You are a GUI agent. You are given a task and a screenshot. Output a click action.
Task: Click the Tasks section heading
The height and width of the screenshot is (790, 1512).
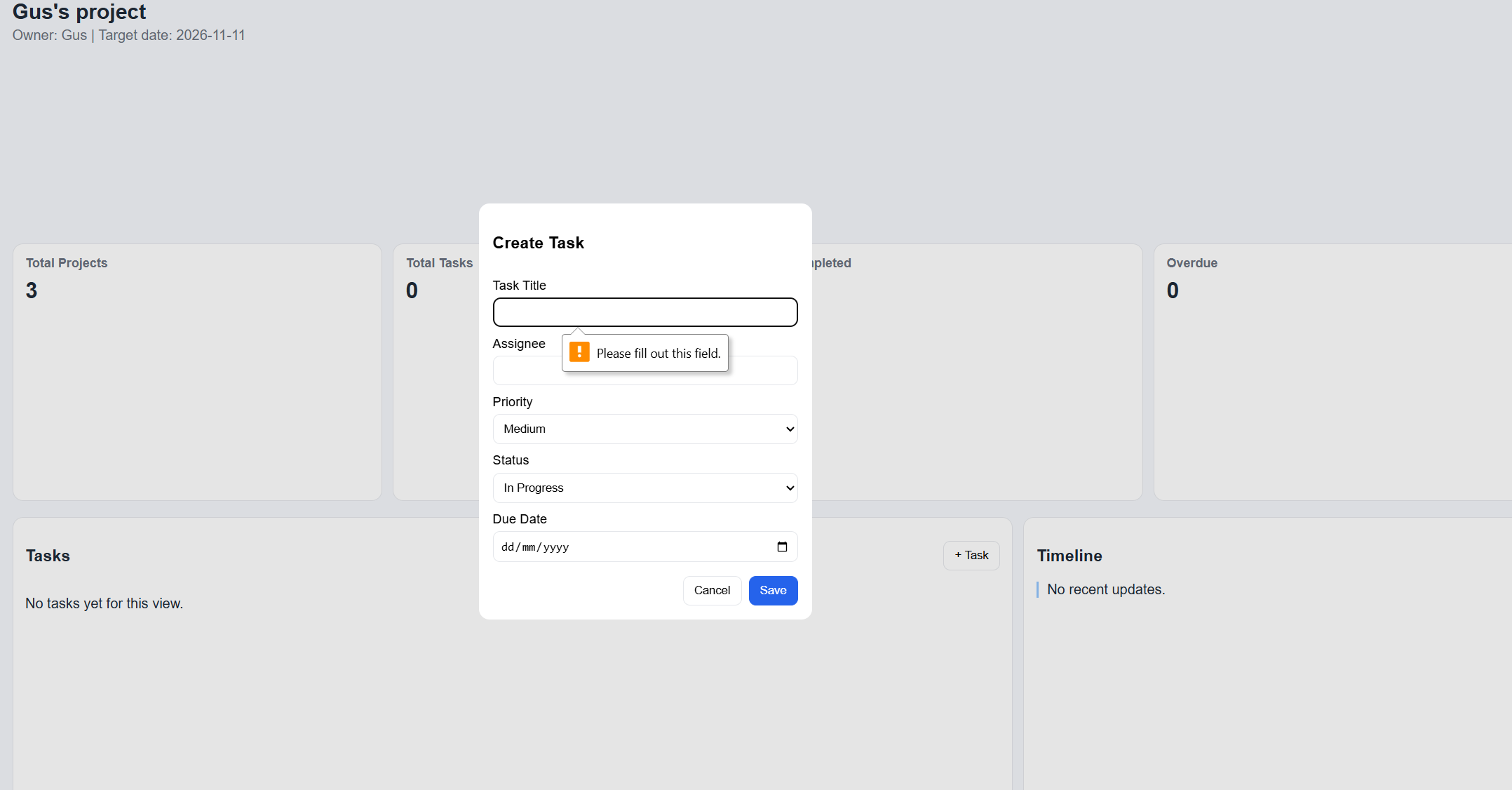(x=48, y=556)
